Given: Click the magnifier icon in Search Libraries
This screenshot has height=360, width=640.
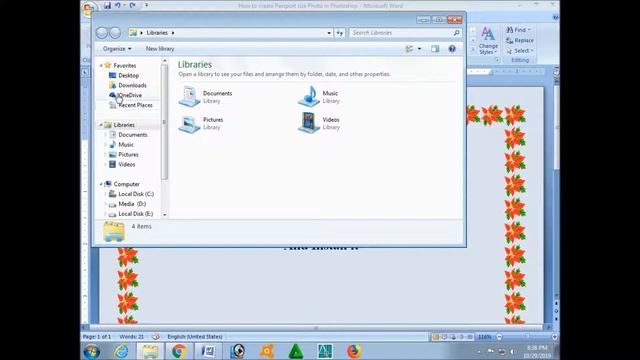Looking at the screenshot, I should (456, 33).
